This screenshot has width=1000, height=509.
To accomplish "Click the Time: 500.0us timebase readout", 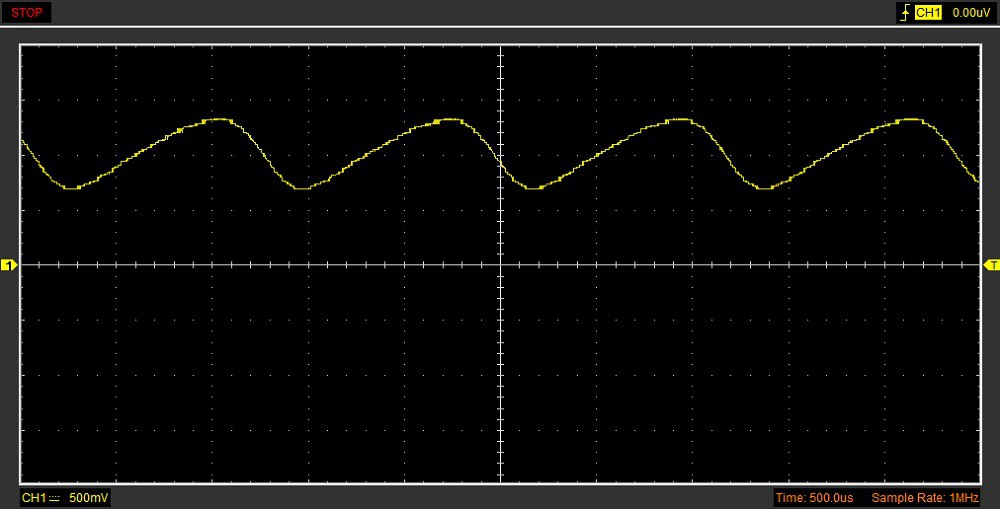I will coord(814,498).
